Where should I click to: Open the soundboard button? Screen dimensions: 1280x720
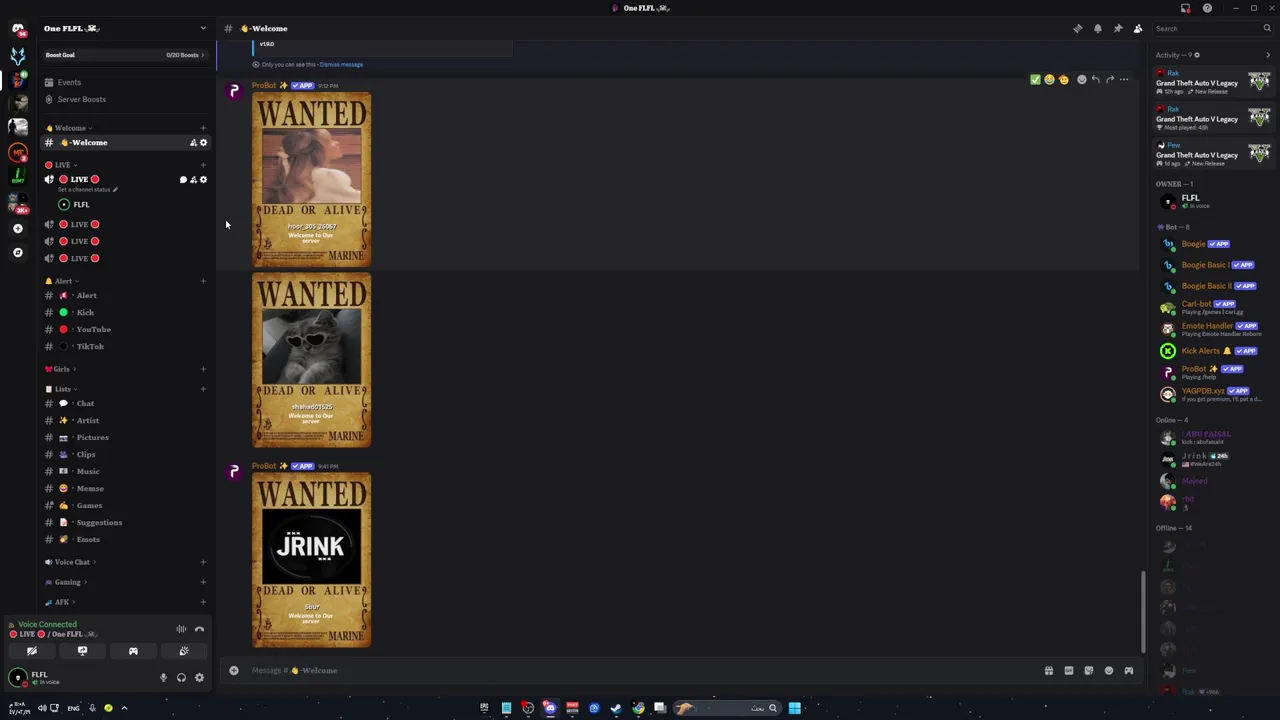click(184, 651)
